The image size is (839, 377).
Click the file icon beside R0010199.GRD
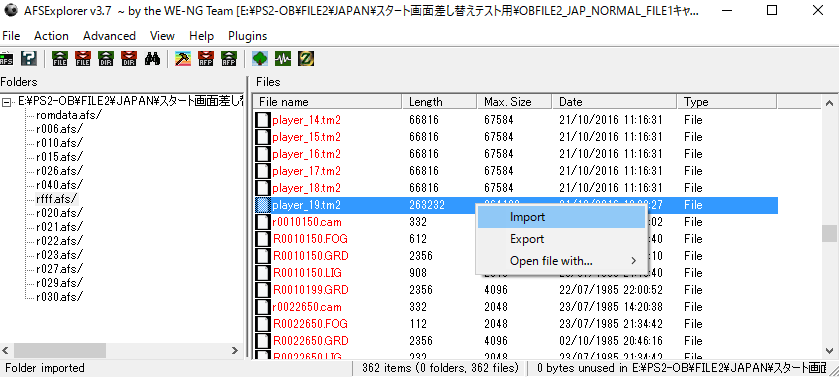pyautogui.click(x=263, y=290)
